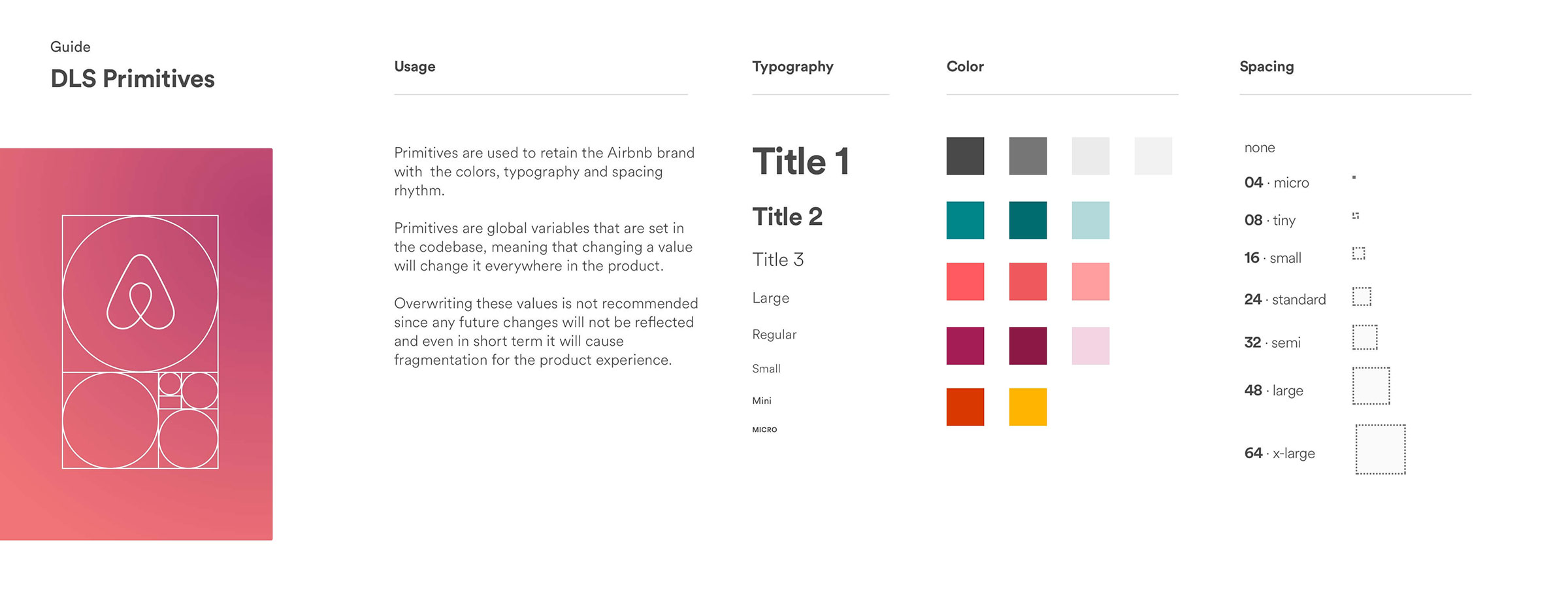Click the light pink swatch in magenta row
This screenshot has height=602, width=1568.
pos(1090,346)
